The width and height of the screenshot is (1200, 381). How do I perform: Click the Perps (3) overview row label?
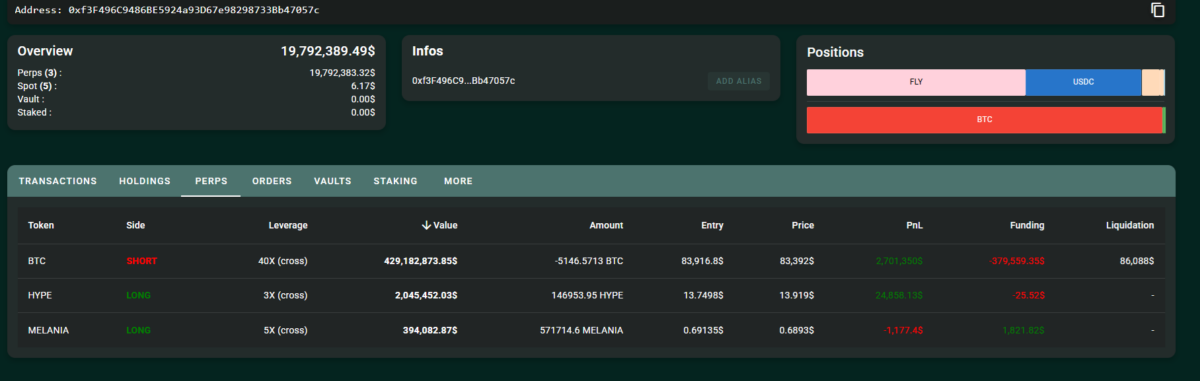(x=39, y=73)
